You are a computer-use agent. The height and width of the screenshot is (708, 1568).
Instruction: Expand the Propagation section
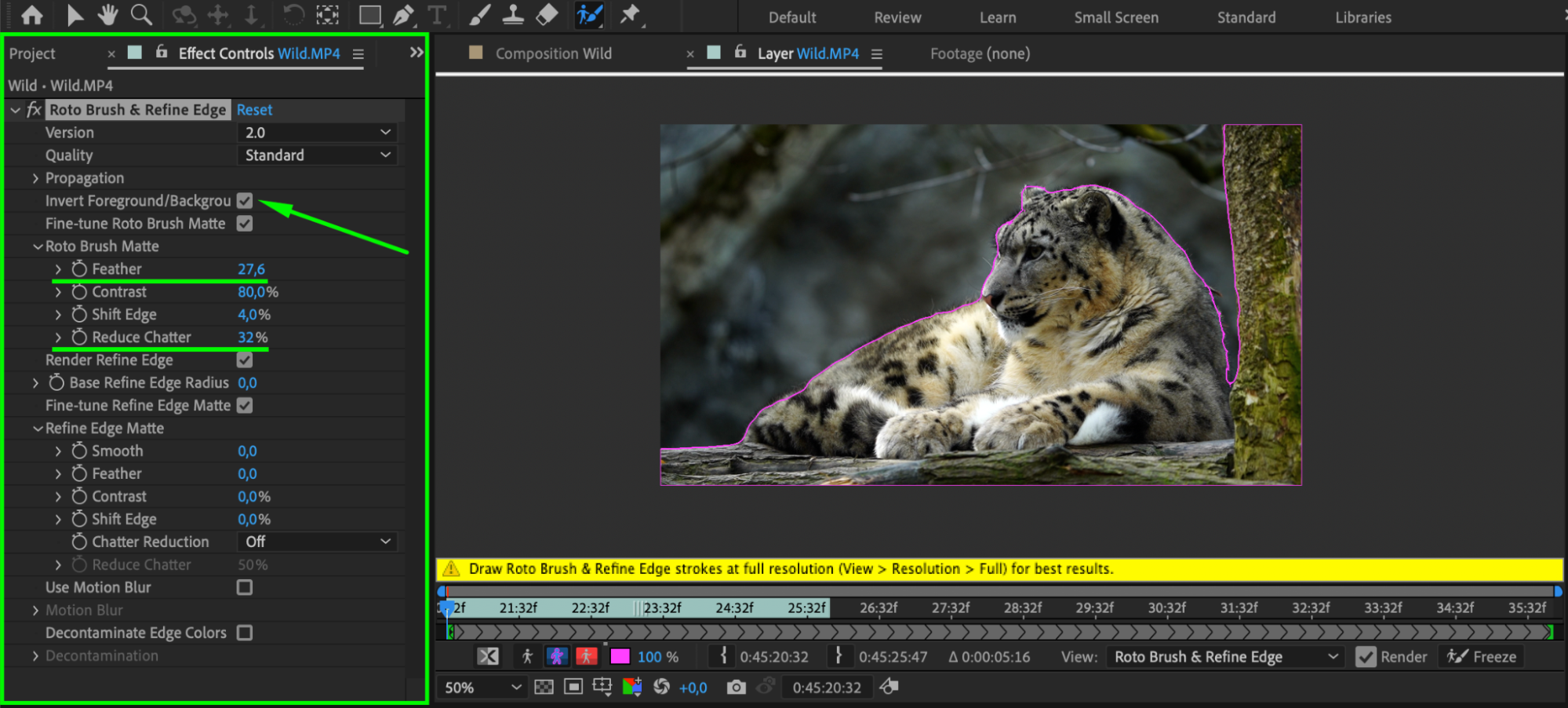[35, 178]
